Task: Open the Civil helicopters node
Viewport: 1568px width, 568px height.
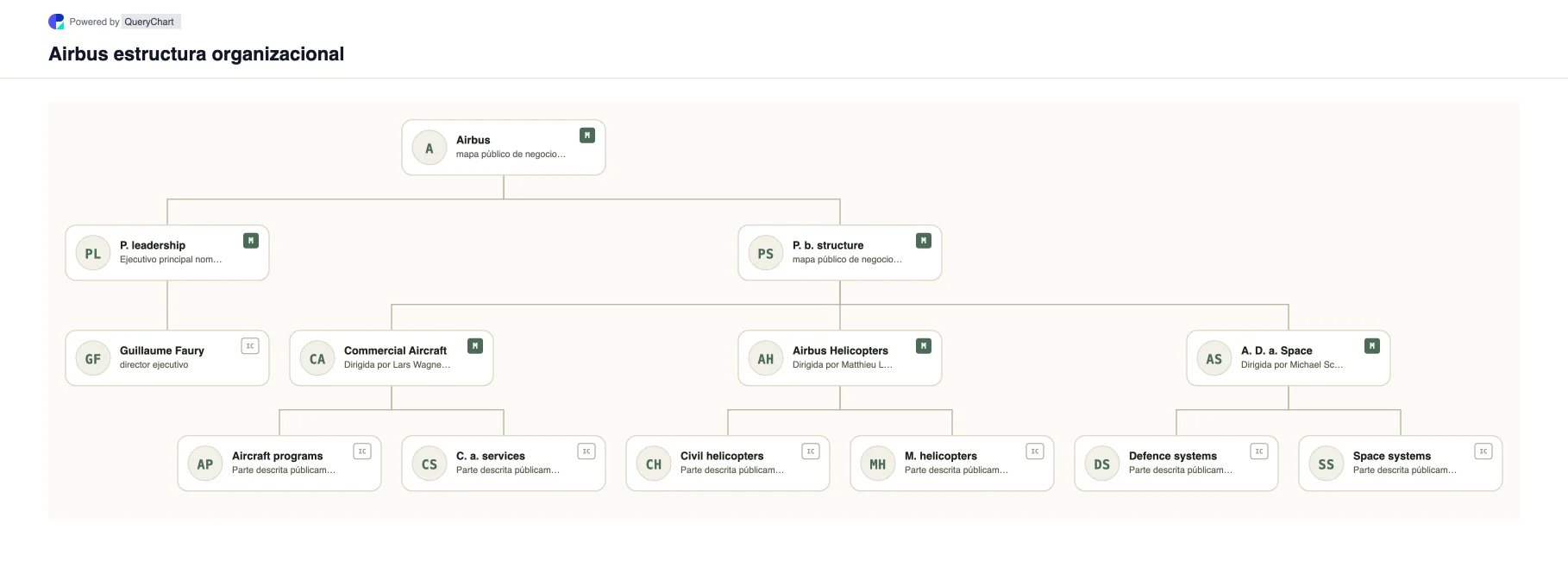Action: click(728, 464)
